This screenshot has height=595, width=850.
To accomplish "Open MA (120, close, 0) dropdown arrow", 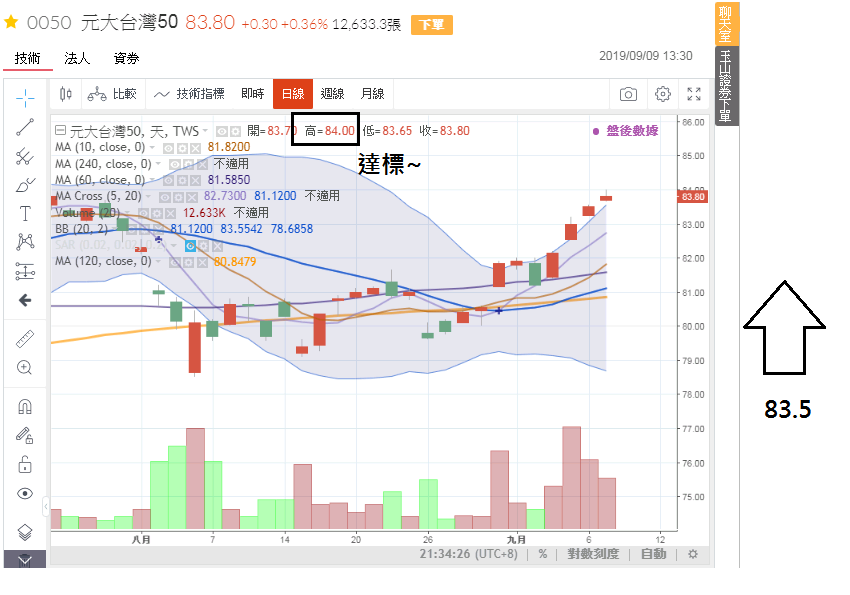I will 158,262.
